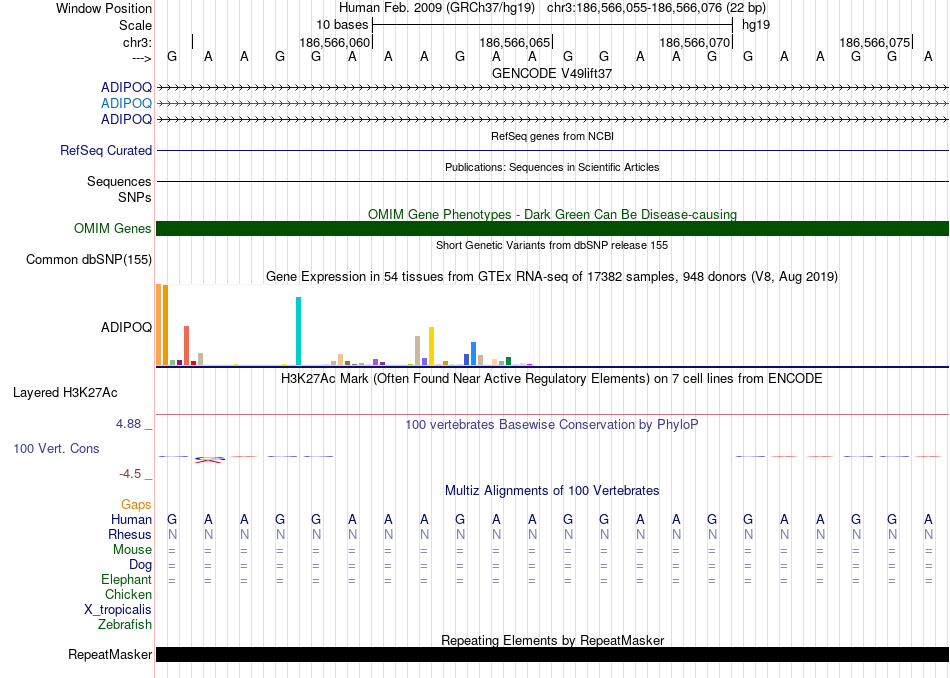
Task: Click the Publications Sequences in Scientific Articles title
Action: 552,167
